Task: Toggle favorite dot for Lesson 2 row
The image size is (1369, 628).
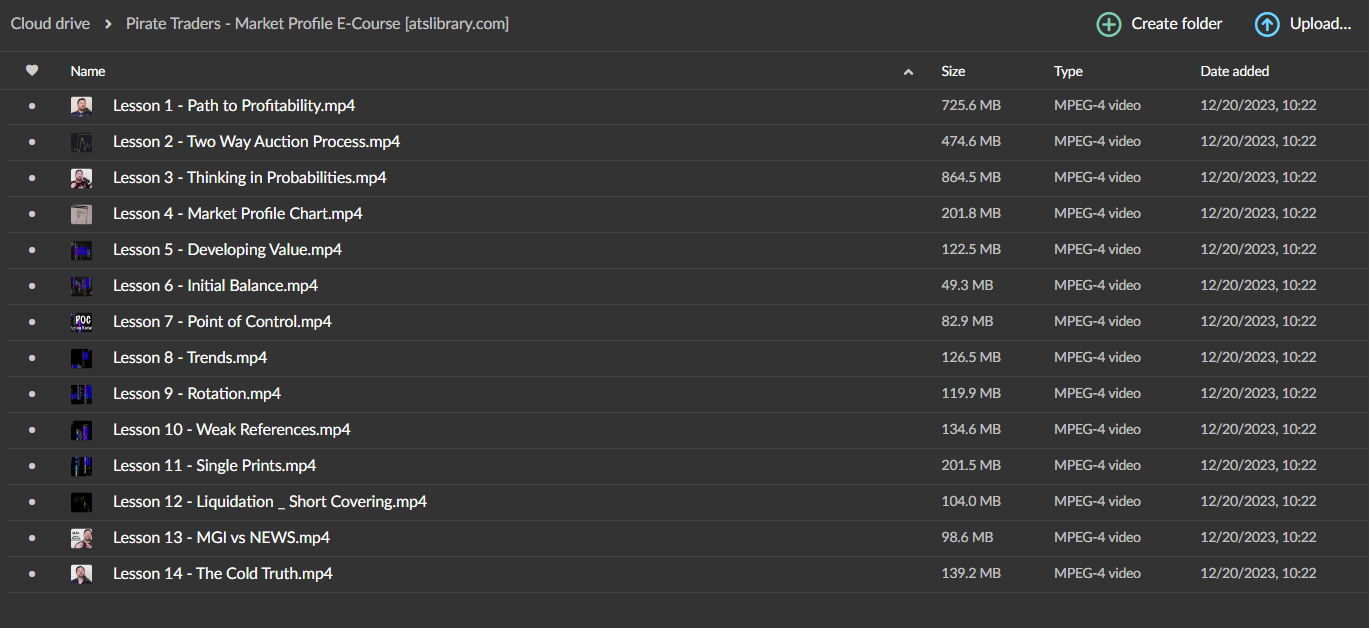Action: pos(32,142)
